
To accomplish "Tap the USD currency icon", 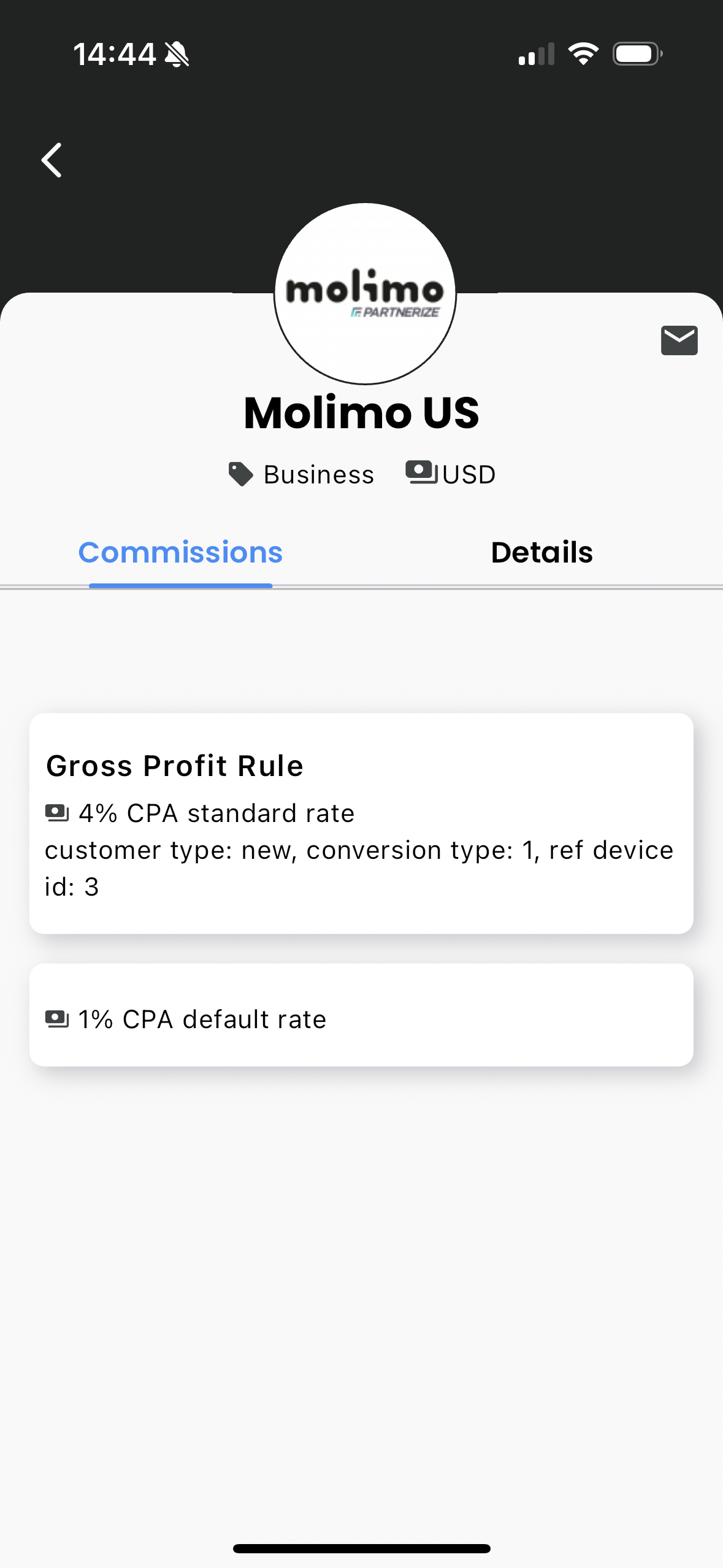I will click(421, 473).
